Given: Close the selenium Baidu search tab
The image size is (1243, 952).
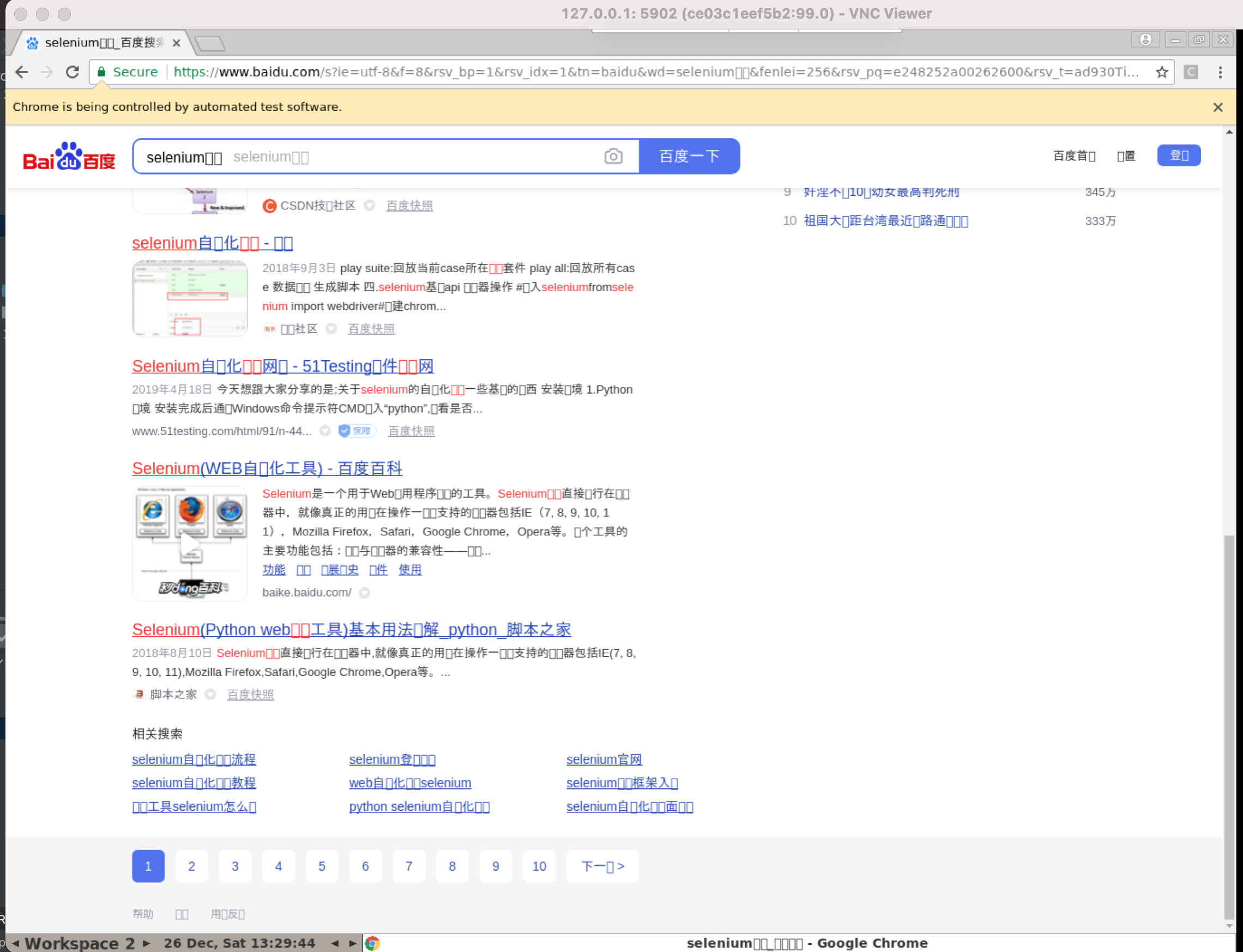Looking at the screenshot, I should click(176, 43).
